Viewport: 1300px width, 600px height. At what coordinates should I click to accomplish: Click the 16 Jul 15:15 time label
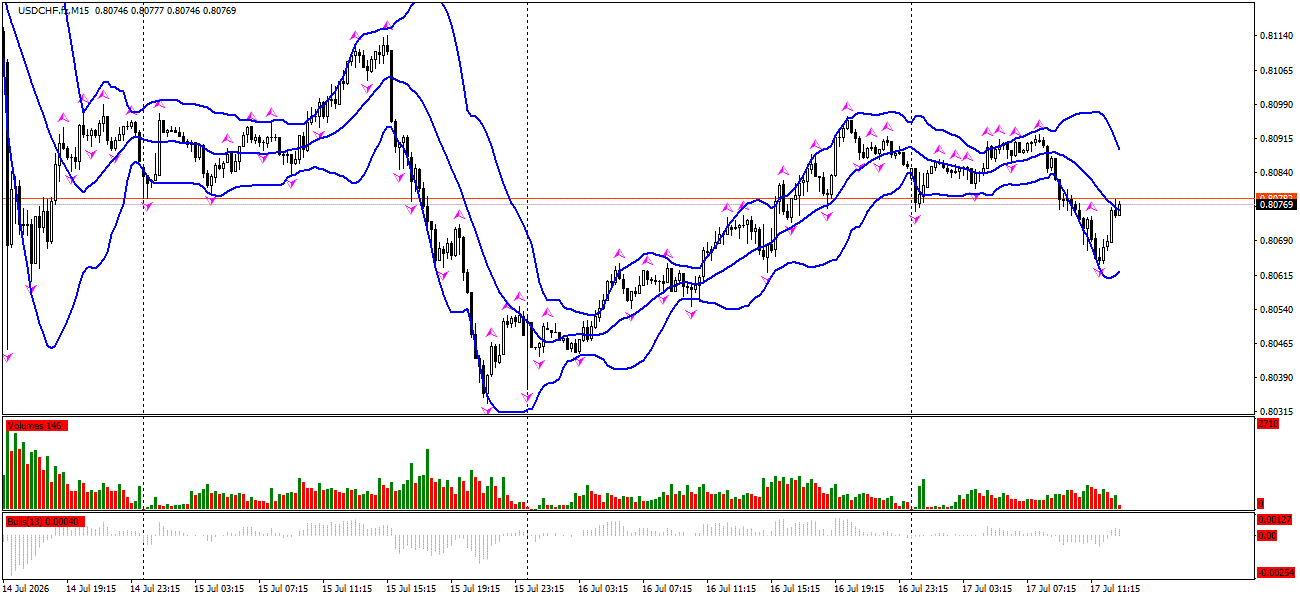pos(793,589)
